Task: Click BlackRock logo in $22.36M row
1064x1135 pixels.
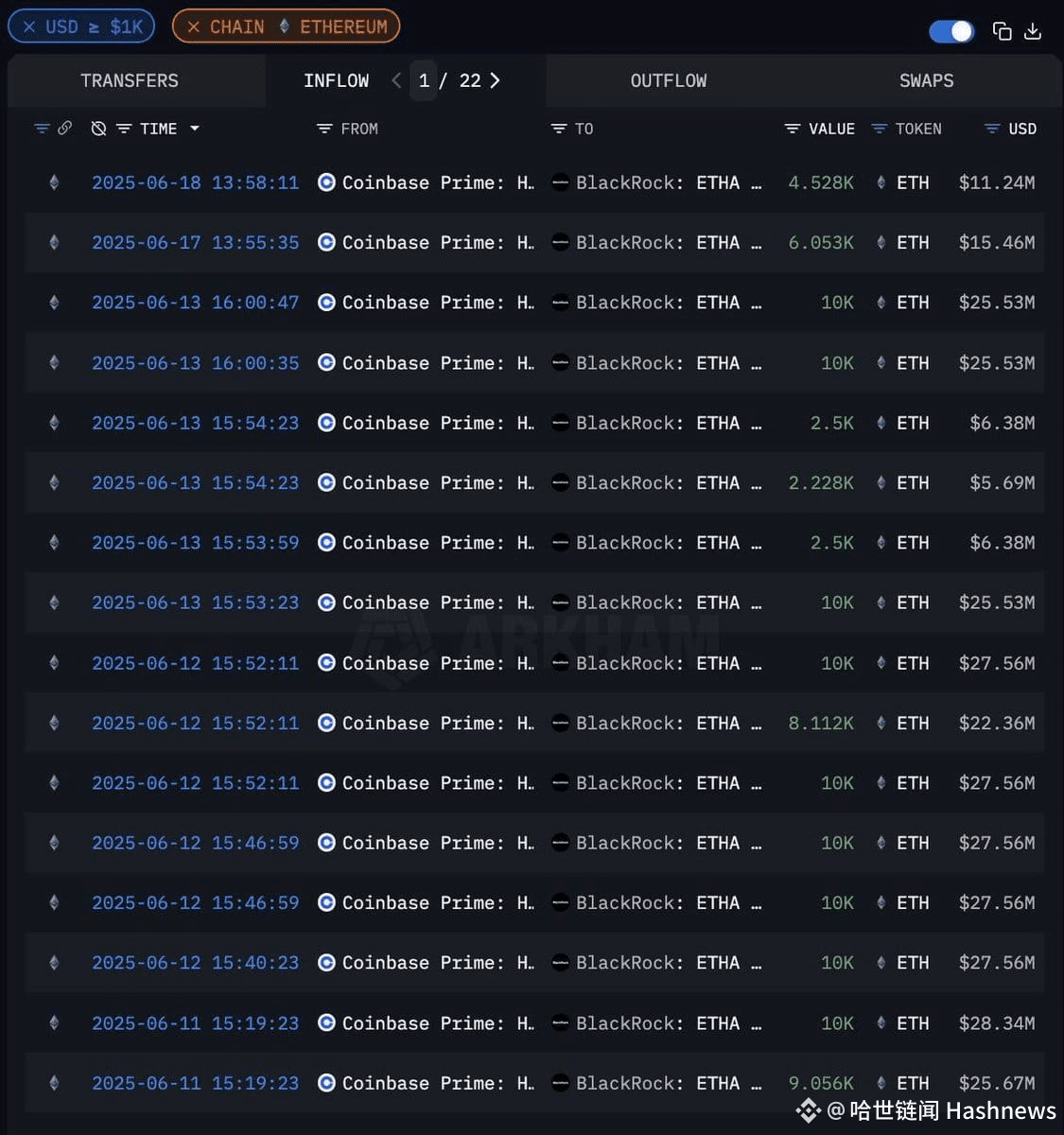Action: [x=560, y=723]
